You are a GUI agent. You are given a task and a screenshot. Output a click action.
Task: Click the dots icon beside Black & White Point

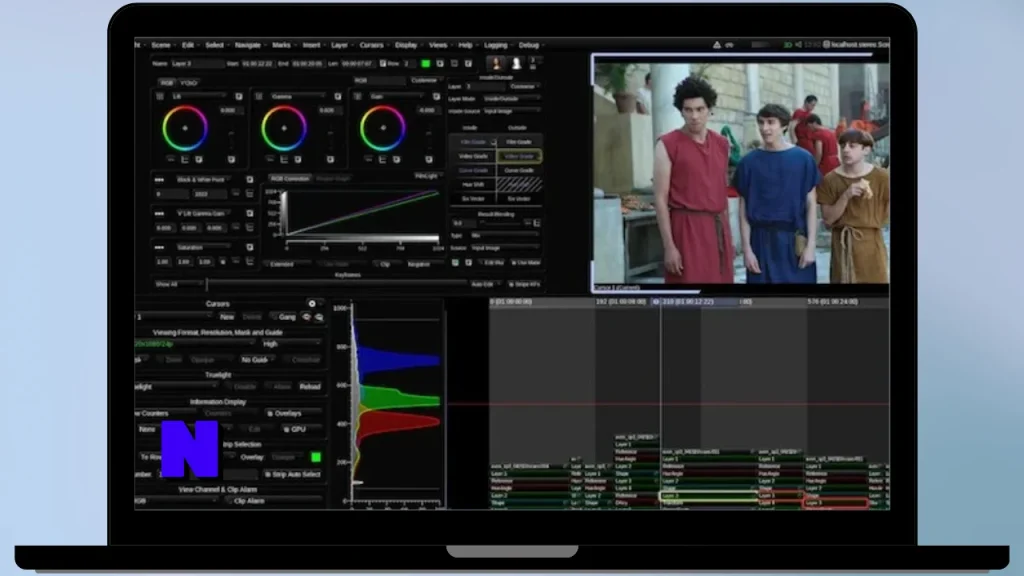click(159, 180)
